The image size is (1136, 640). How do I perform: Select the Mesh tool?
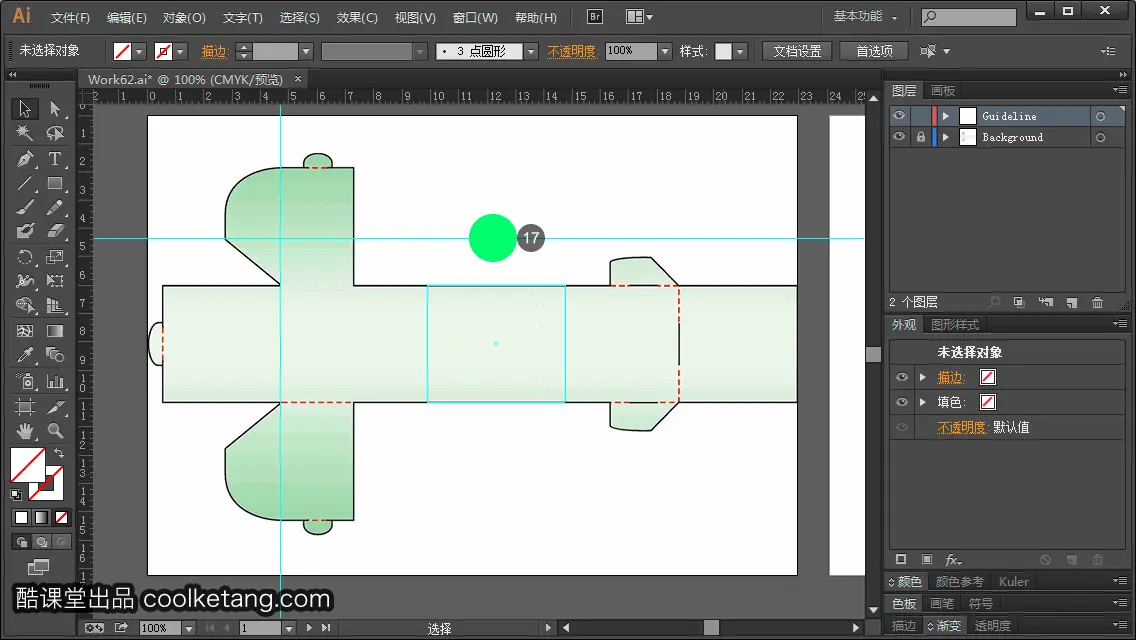point(25,331)
